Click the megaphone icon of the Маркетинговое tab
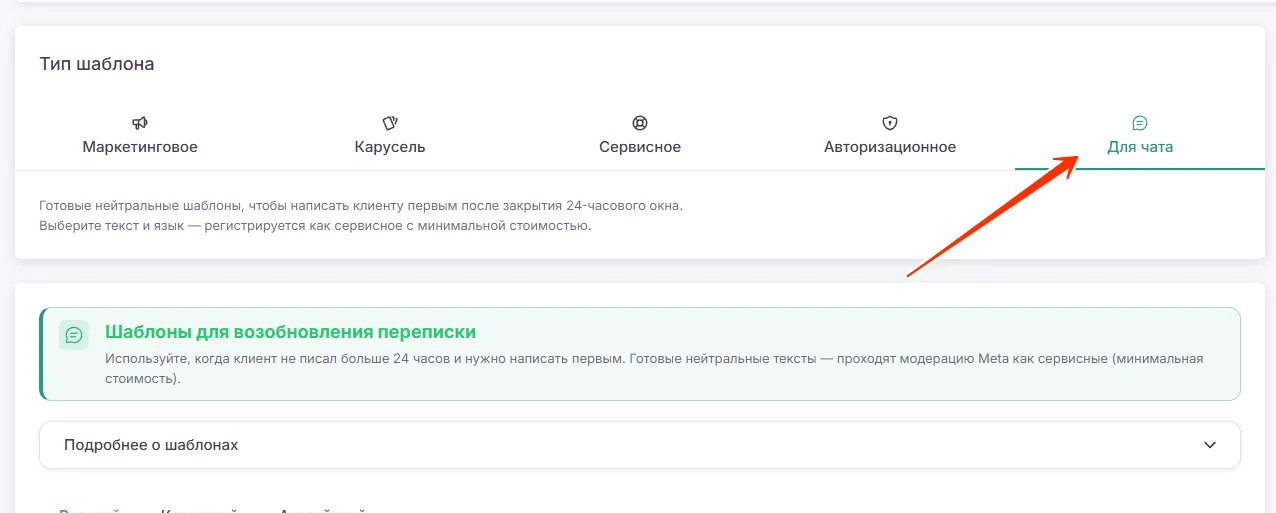Viewport: 1276px width, 513px height. pos(140,123)
